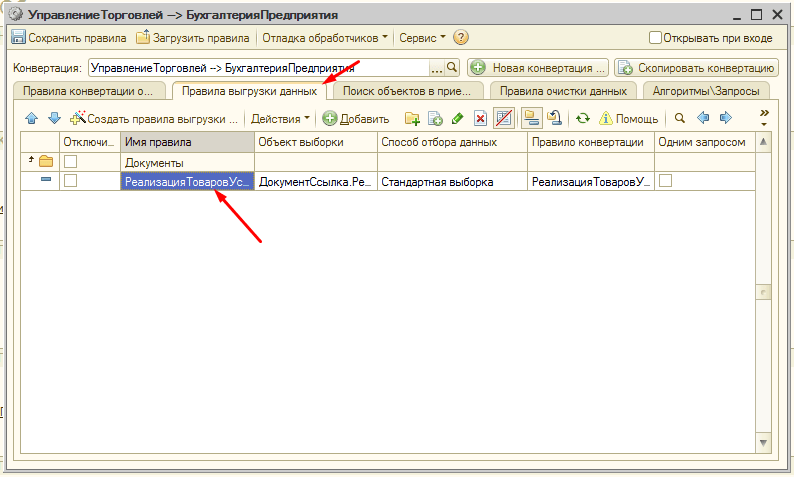
Task: Click Правило конвертации column header
Action: (x=591, y=142)
